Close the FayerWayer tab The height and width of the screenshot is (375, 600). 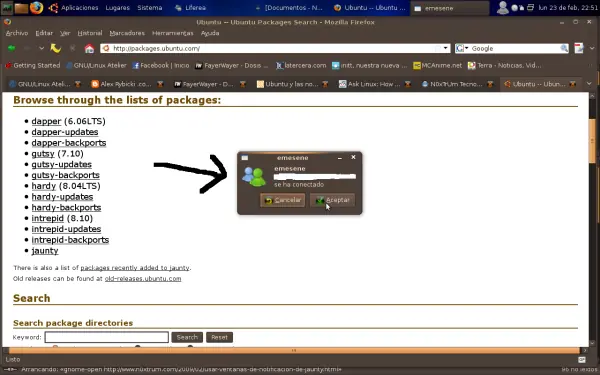[243, 84]
